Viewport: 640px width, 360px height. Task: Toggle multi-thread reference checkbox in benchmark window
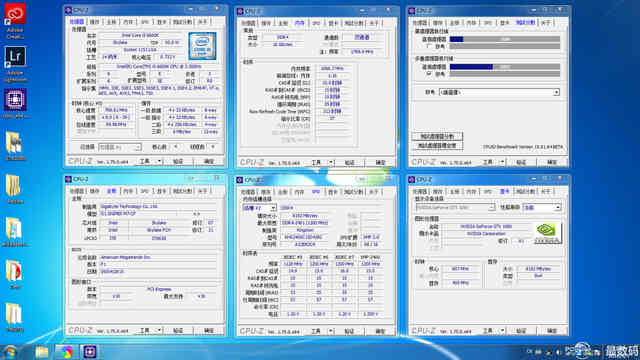click(x=429, y=74)
